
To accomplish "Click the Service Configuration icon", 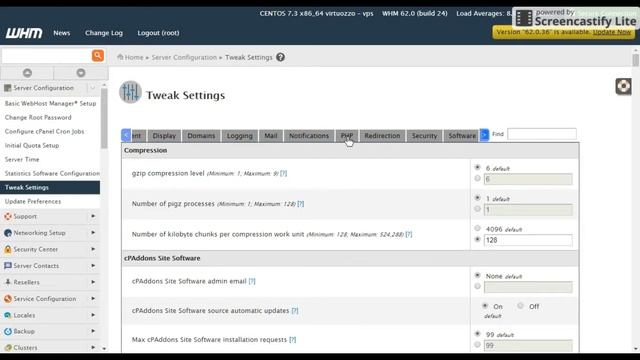I will (7, 299).
